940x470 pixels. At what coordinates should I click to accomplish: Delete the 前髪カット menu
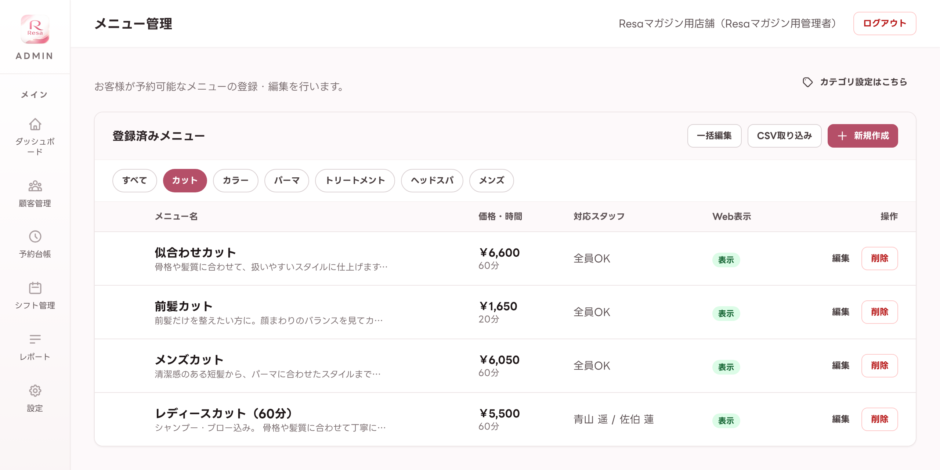(x=879, y=312)
